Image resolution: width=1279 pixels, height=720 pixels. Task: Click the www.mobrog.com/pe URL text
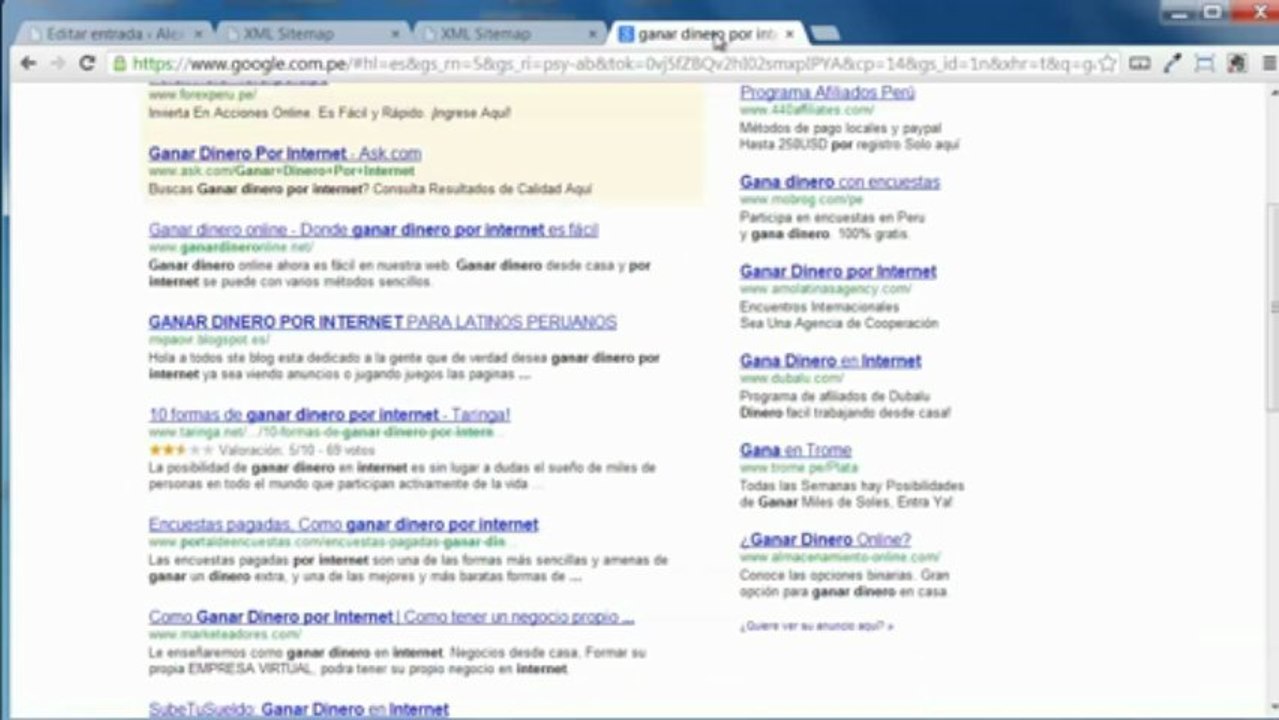[801, 200]
